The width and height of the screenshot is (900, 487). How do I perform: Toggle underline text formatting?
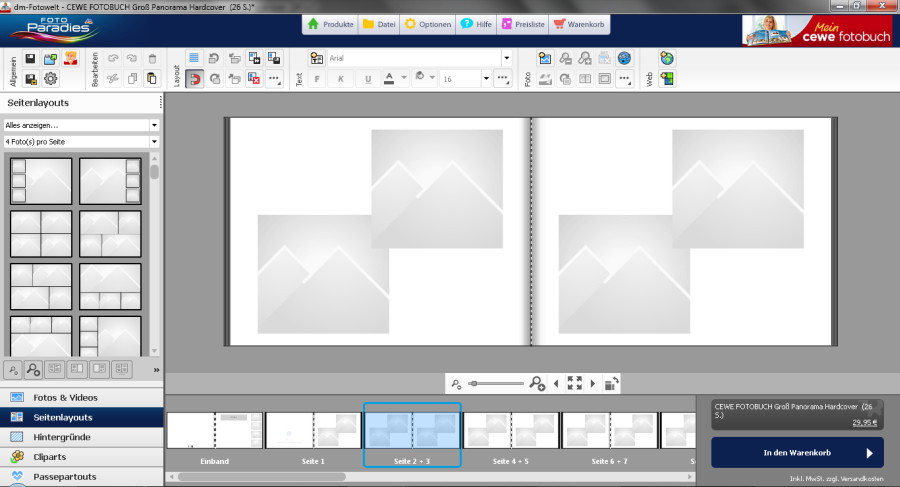pyautogui.click(x=367, y=78)
